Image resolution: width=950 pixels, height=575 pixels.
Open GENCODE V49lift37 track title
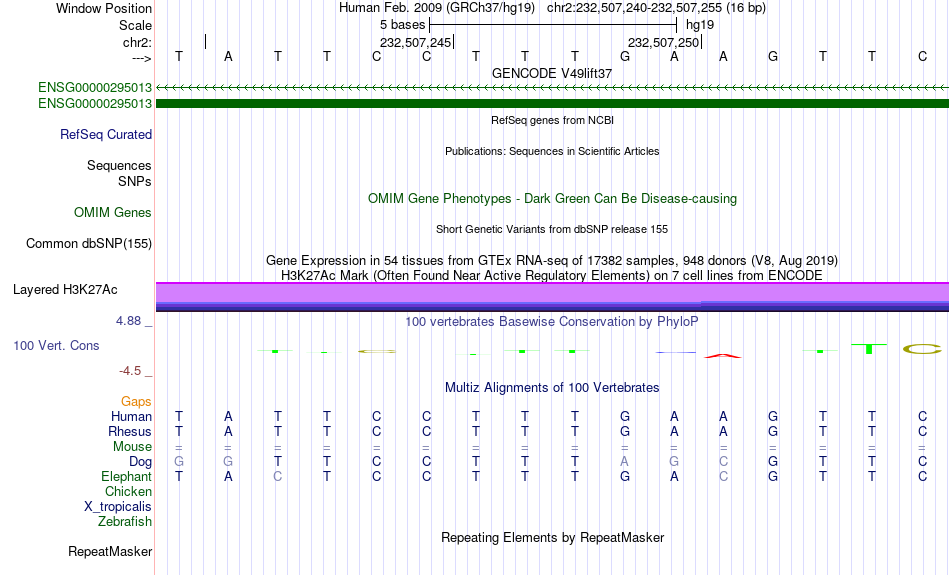(x=552, y=73)
